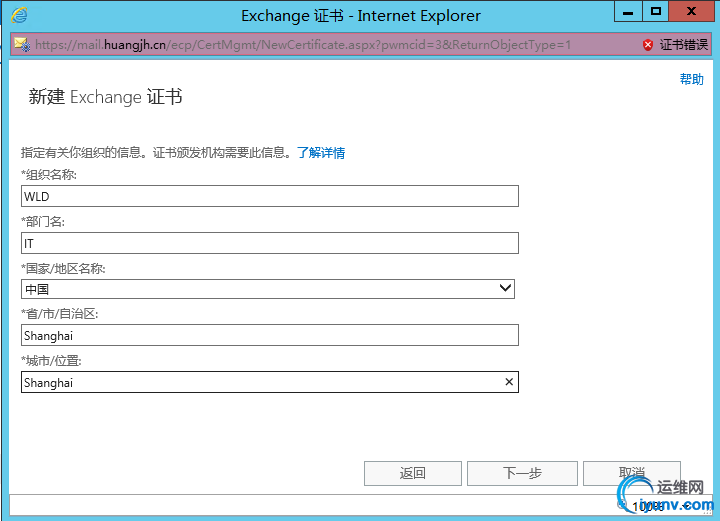Viewport: 720px width, 521px height.
Task: Click the 组织名称 field containing WLD
Action: point(270,196)
